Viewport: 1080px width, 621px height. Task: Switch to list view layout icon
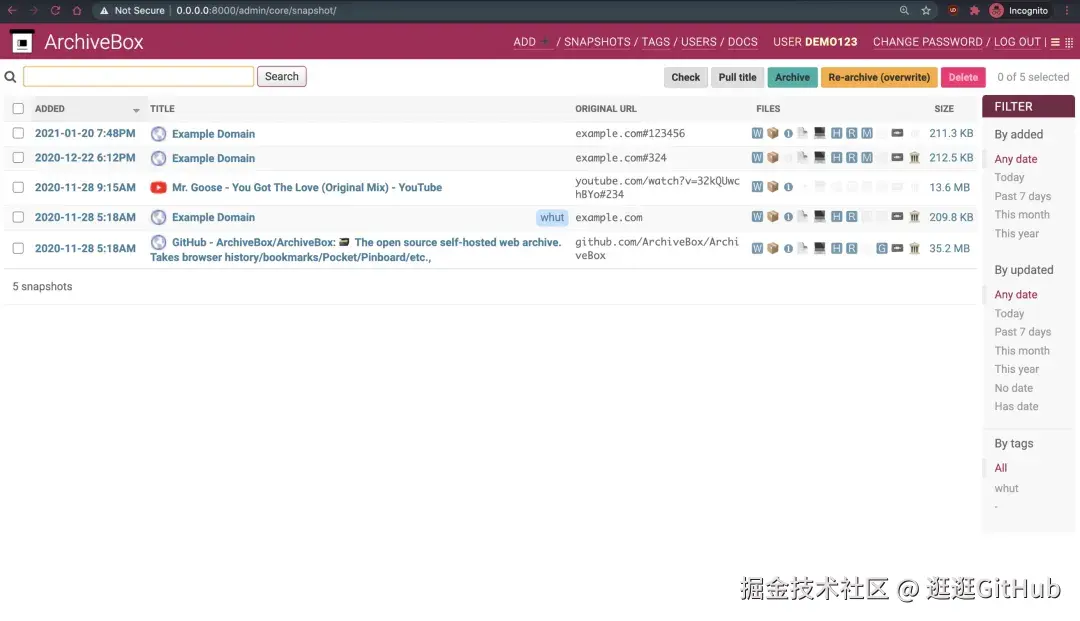coord(1055,42)
